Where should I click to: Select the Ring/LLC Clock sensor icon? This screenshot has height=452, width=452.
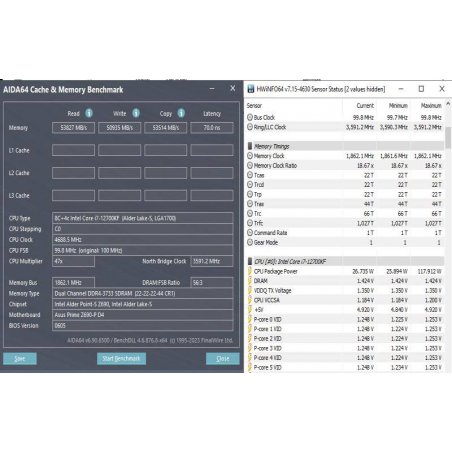pos(250,127)
